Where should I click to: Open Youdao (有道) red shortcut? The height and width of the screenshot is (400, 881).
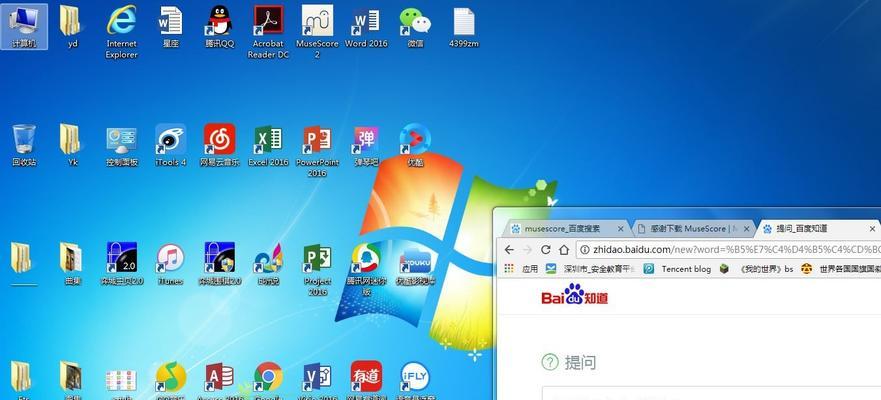click(x=366, y=379)
